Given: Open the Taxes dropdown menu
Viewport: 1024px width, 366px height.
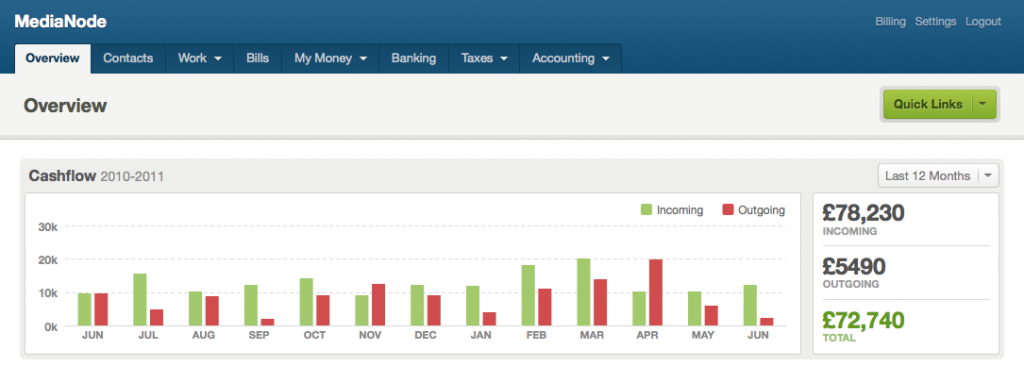Looking at the screenshot, I should (x=484, y=58).
